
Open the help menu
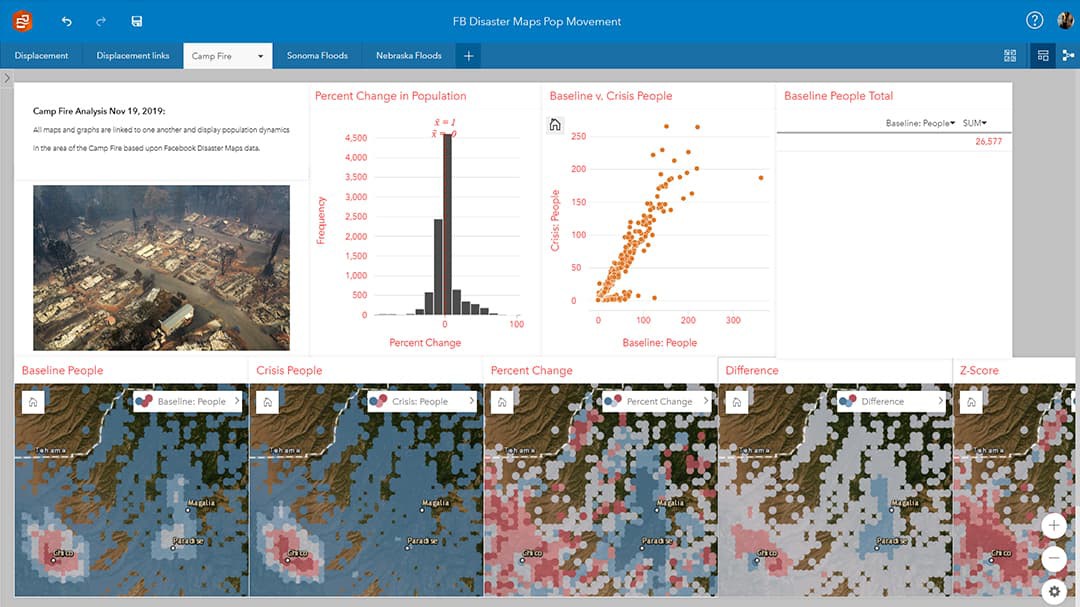point(1034,21)
